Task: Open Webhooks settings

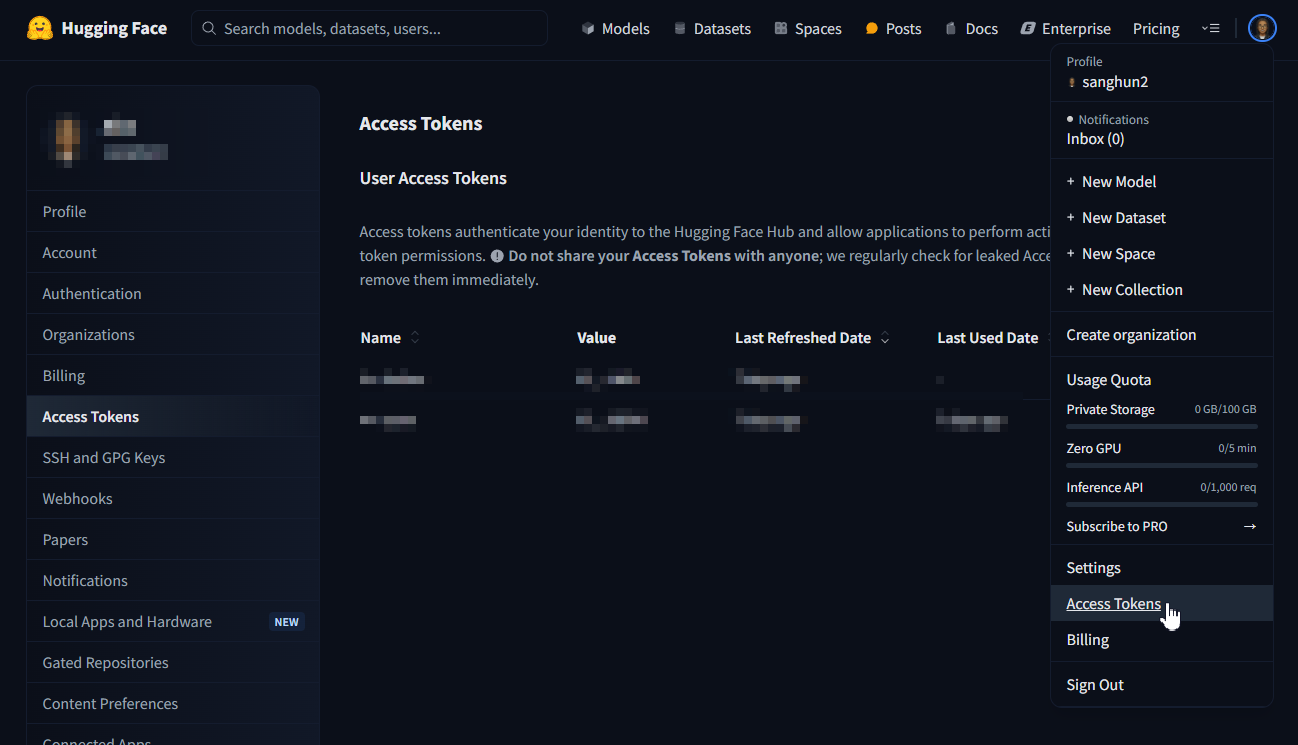Action: click(173, 498)
